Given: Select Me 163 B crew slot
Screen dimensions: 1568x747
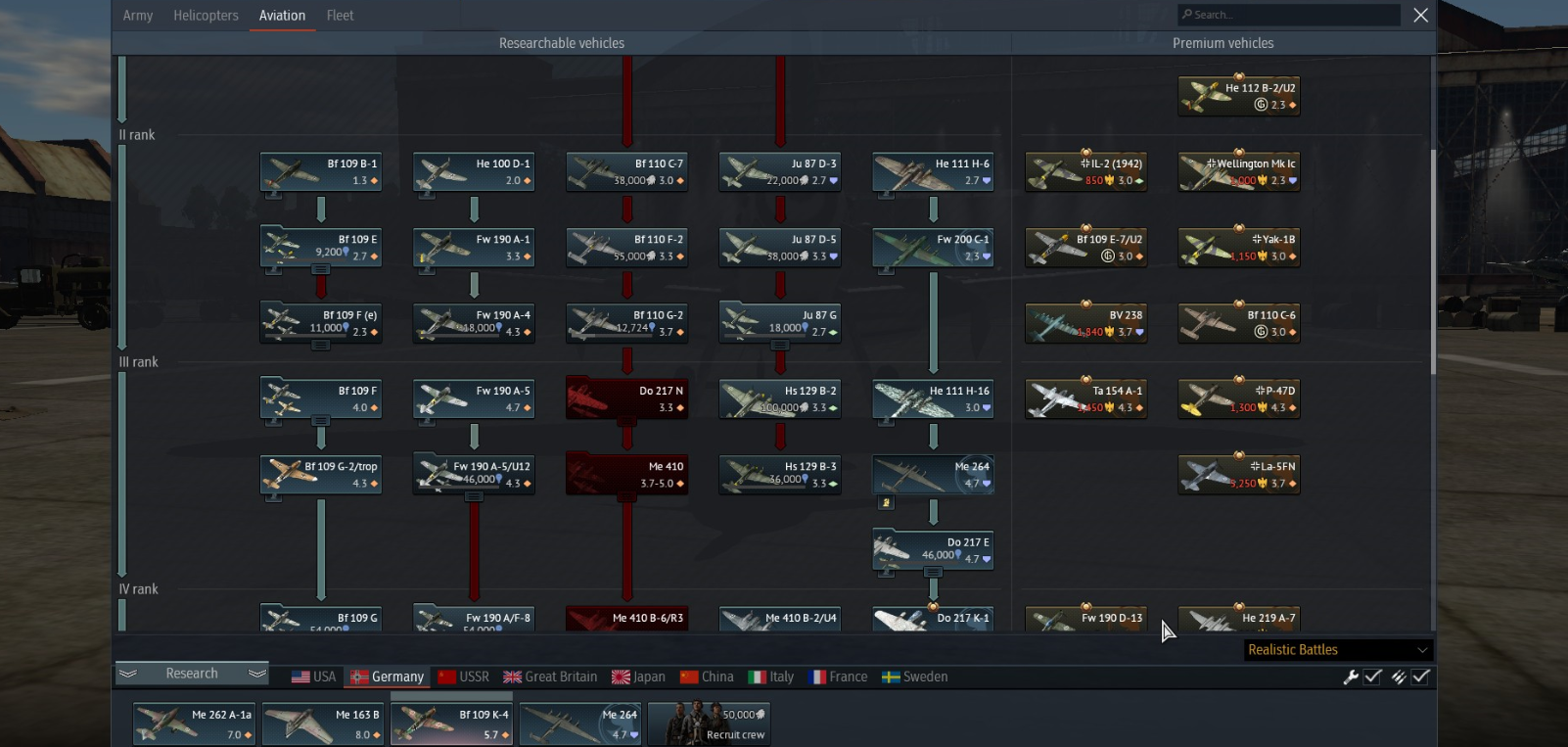Looking at the screenshot, I should [323, 724].
